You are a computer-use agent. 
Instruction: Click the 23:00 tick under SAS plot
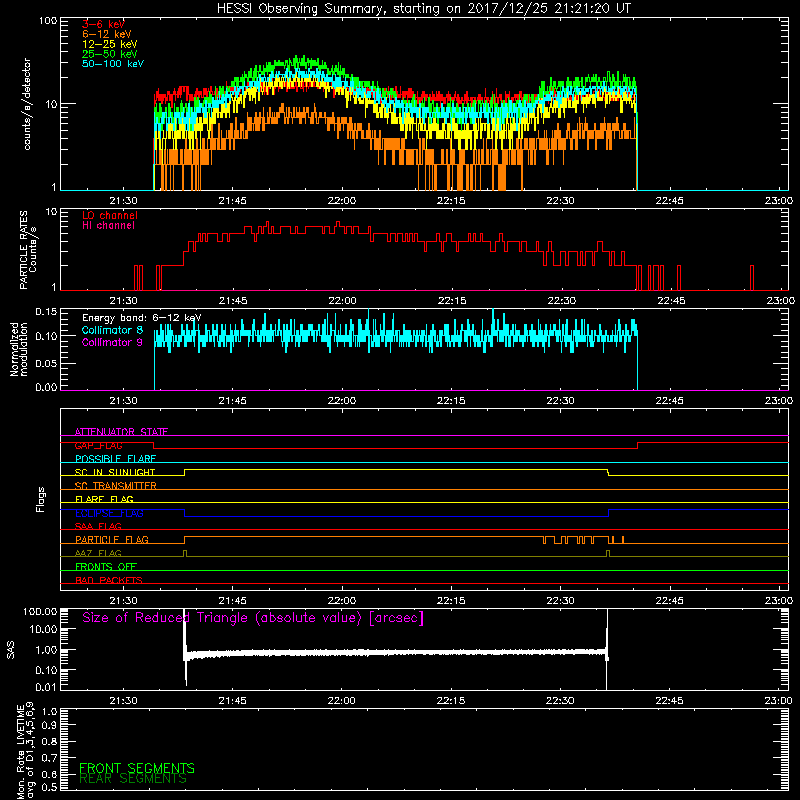coord(779,701)
